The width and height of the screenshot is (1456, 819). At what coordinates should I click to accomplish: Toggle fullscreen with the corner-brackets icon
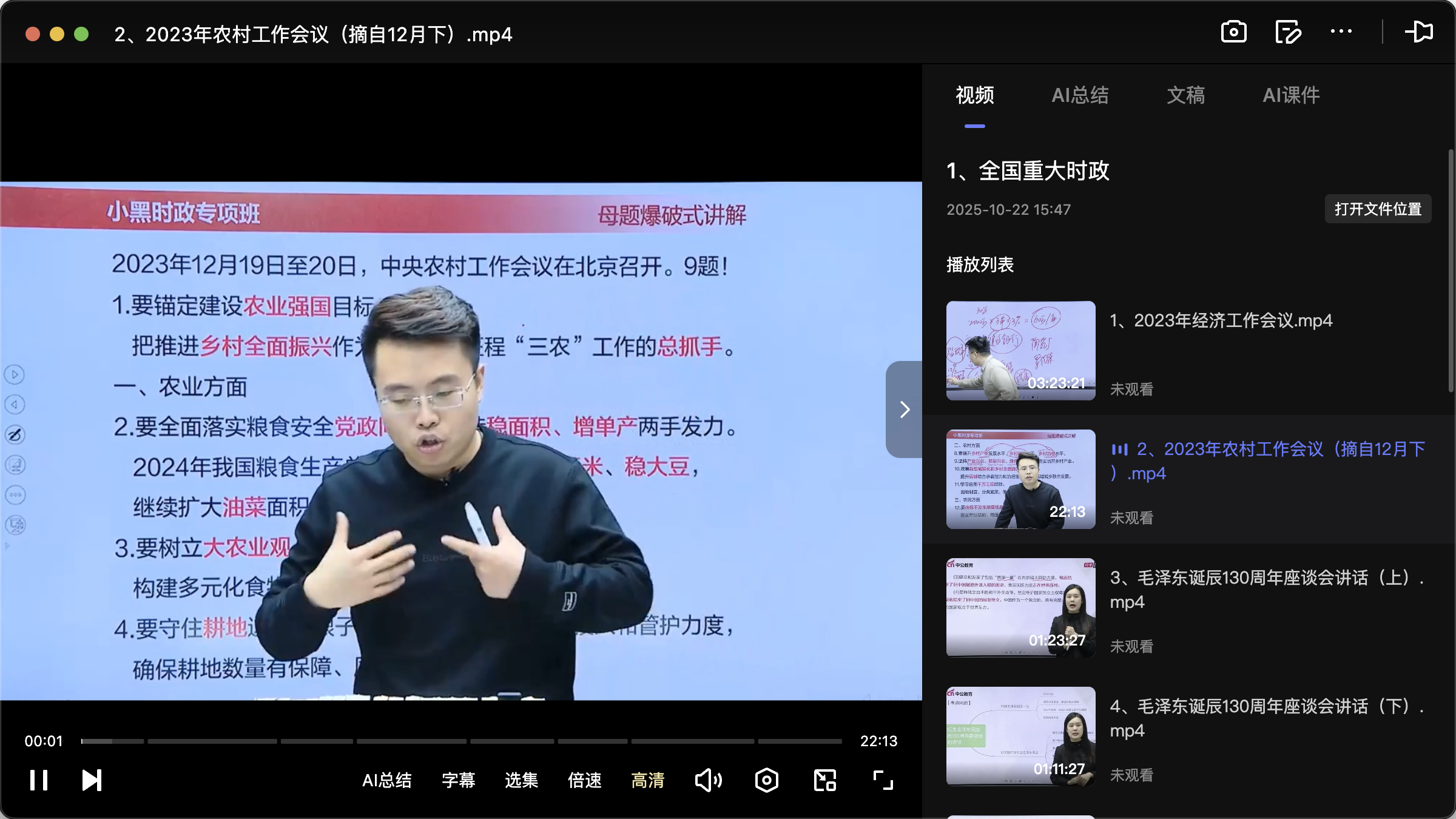coord(883,781)
